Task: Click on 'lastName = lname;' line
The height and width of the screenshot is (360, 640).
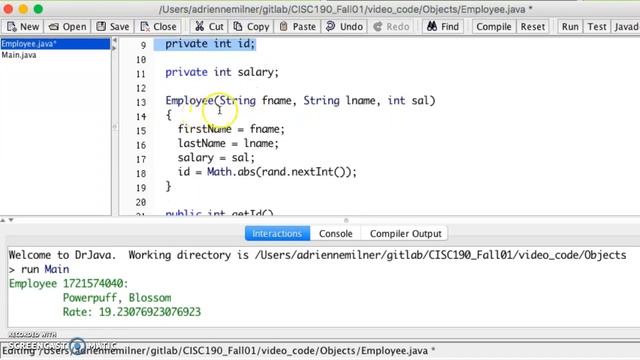Action: point(228,144)
